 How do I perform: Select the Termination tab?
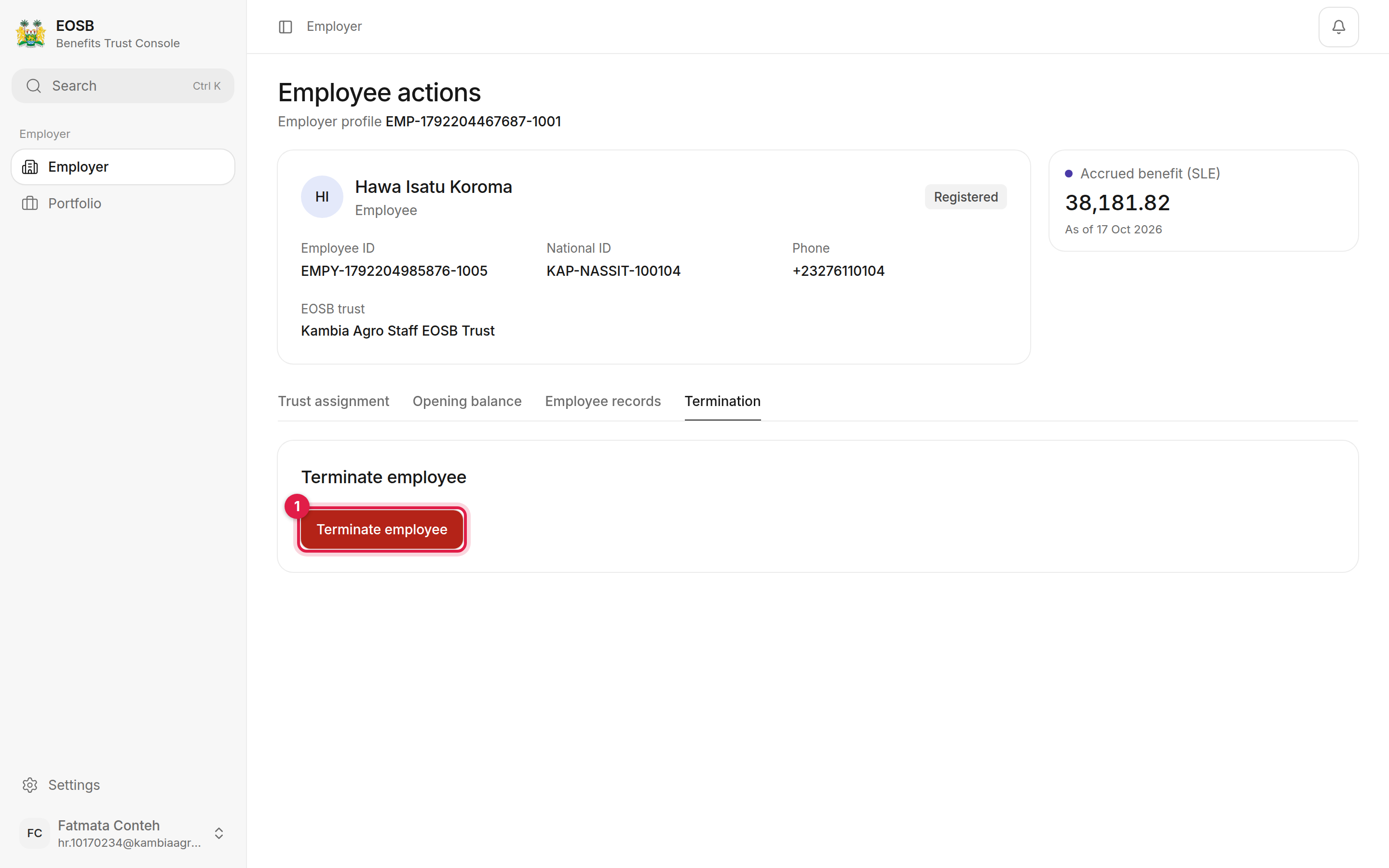(x=722, y=401)
